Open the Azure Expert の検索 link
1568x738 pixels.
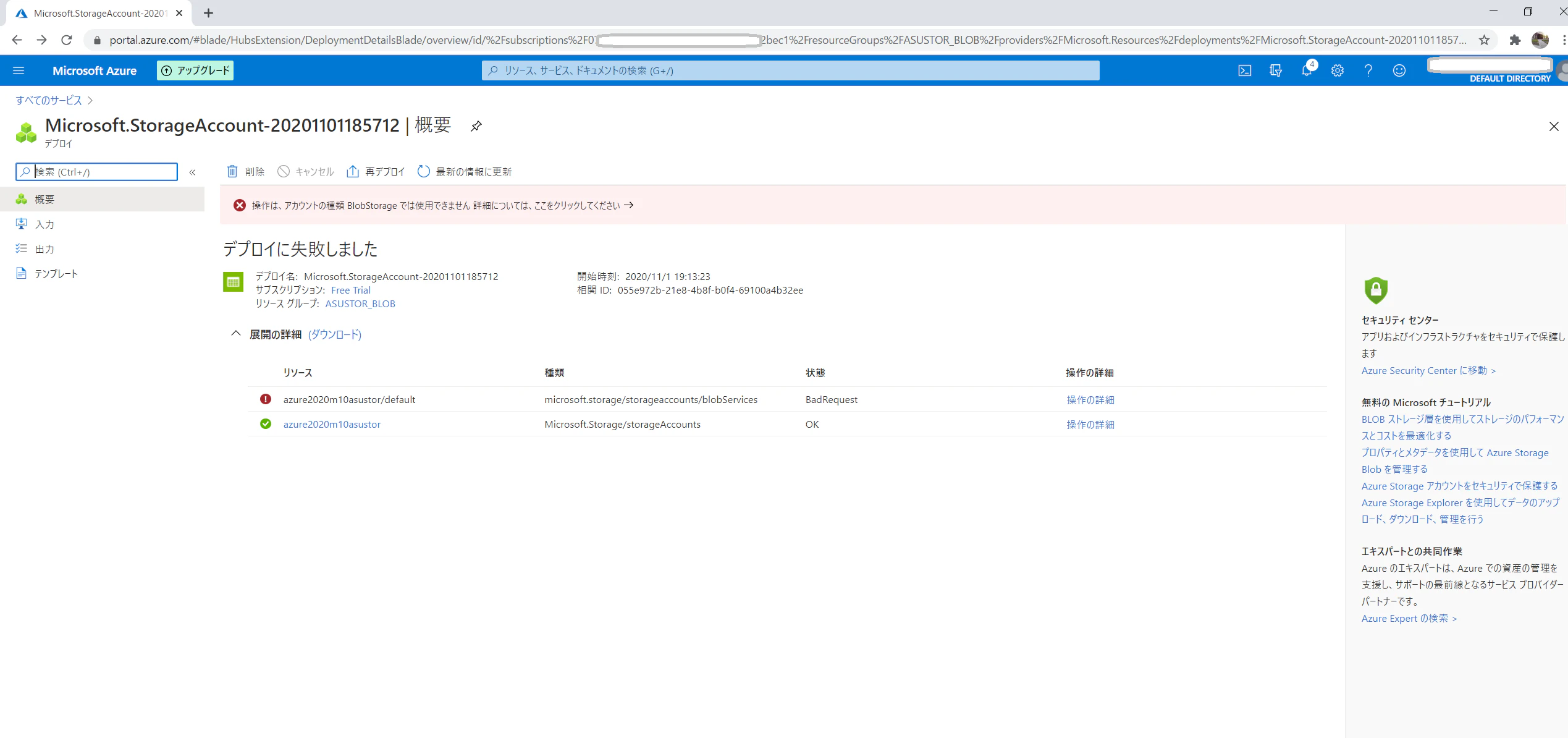click(1409, 618)
